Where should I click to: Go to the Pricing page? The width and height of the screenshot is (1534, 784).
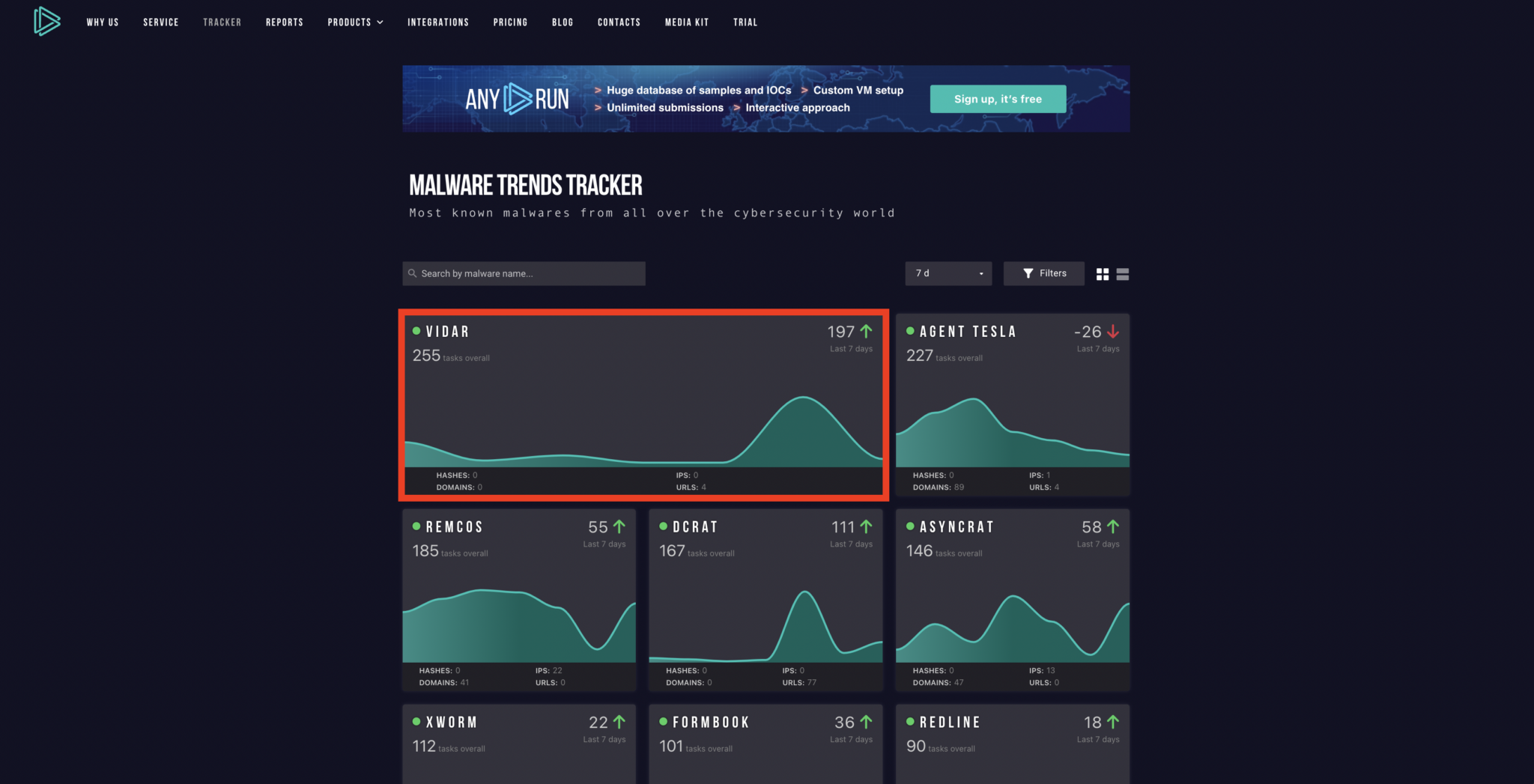[510, 22]
